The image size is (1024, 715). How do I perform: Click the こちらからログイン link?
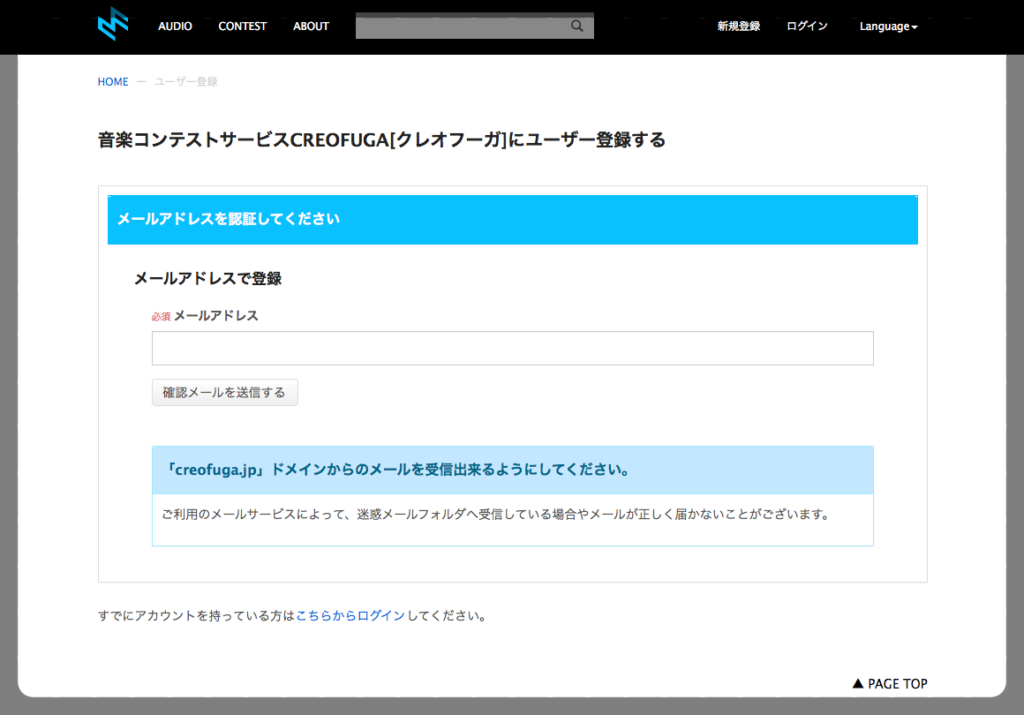click(x=350, y=616)
